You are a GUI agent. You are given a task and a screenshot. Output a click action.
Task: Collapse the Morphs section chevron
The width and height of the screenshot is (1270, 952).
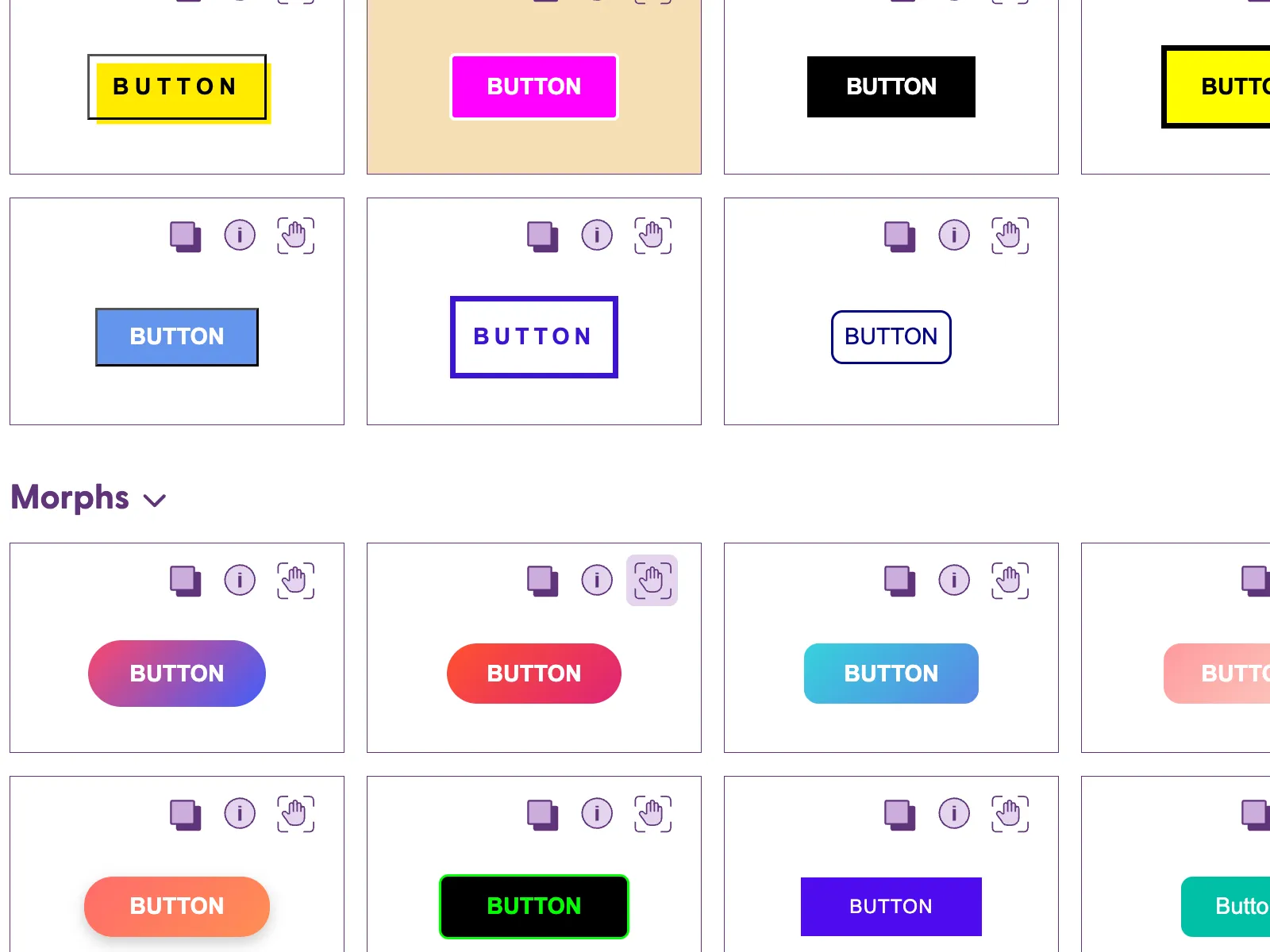tap(154, 500)
